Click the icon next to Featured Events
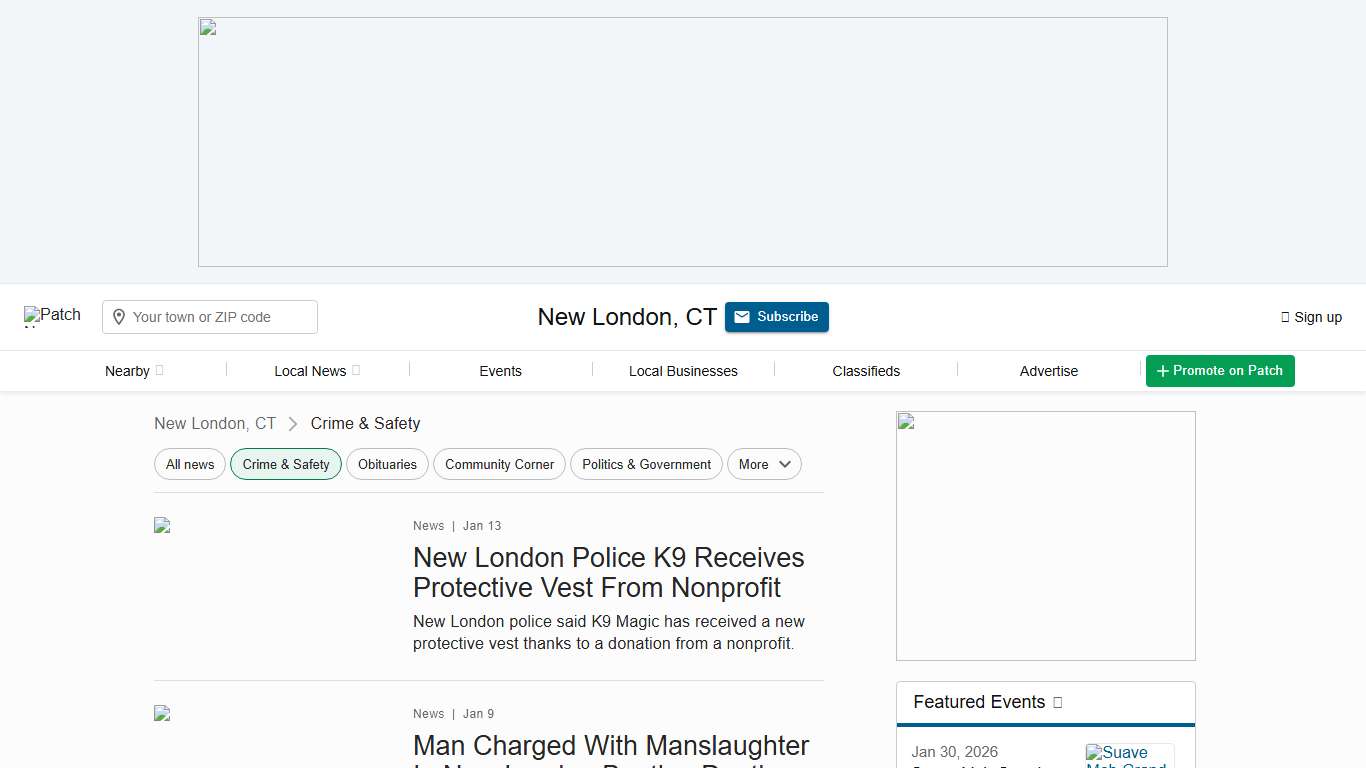1366x768 pixels. coord(1058,702)
